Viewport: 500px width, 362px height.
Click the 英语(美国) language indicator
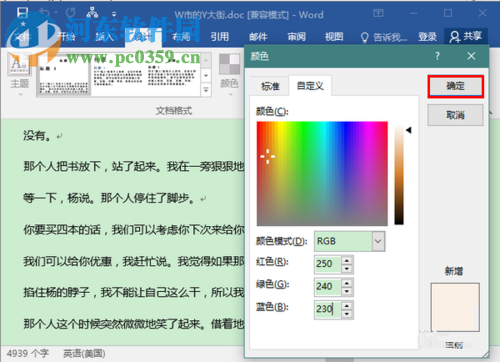click(84, 353)
